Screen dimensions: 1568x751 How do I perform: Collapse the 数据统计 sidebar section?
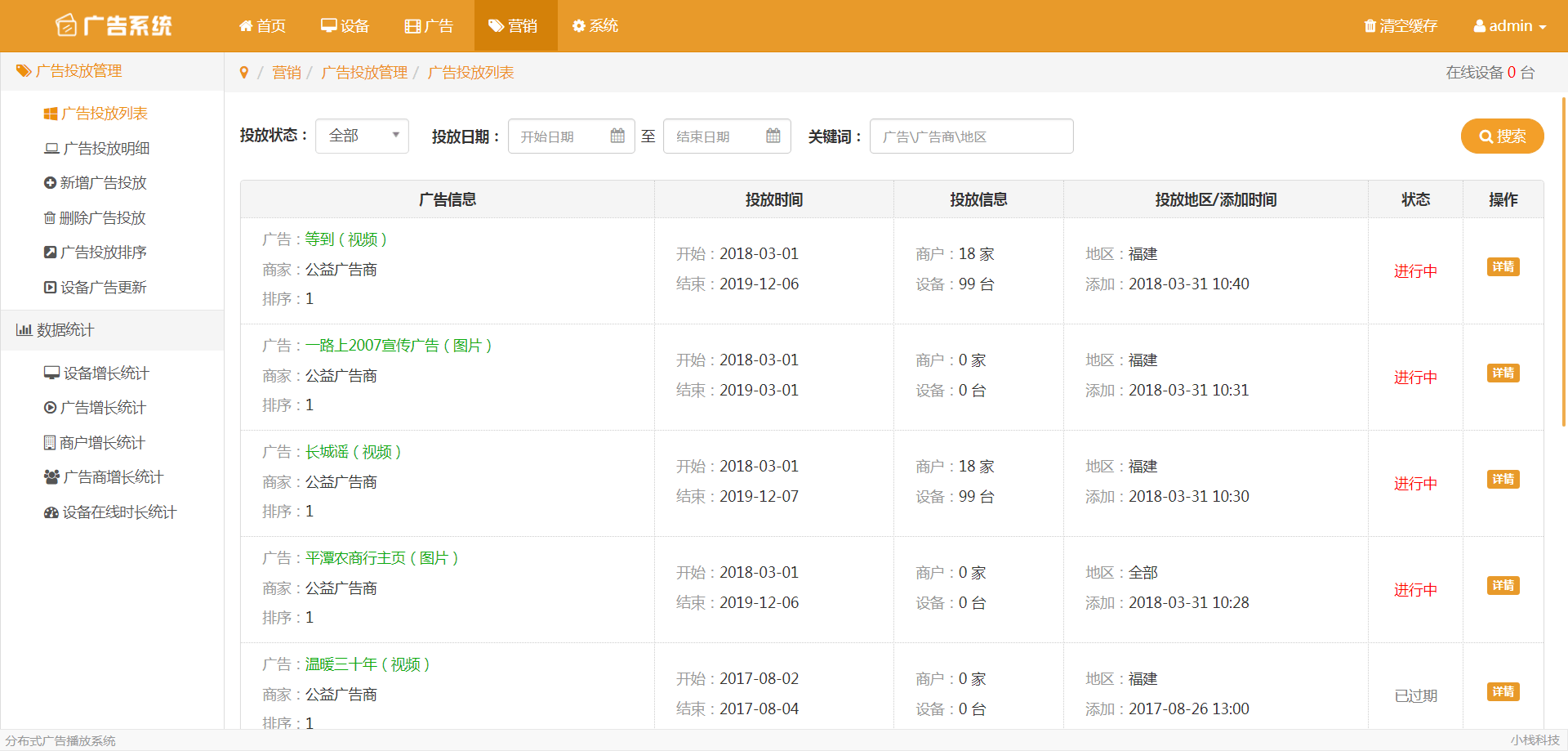65,330
